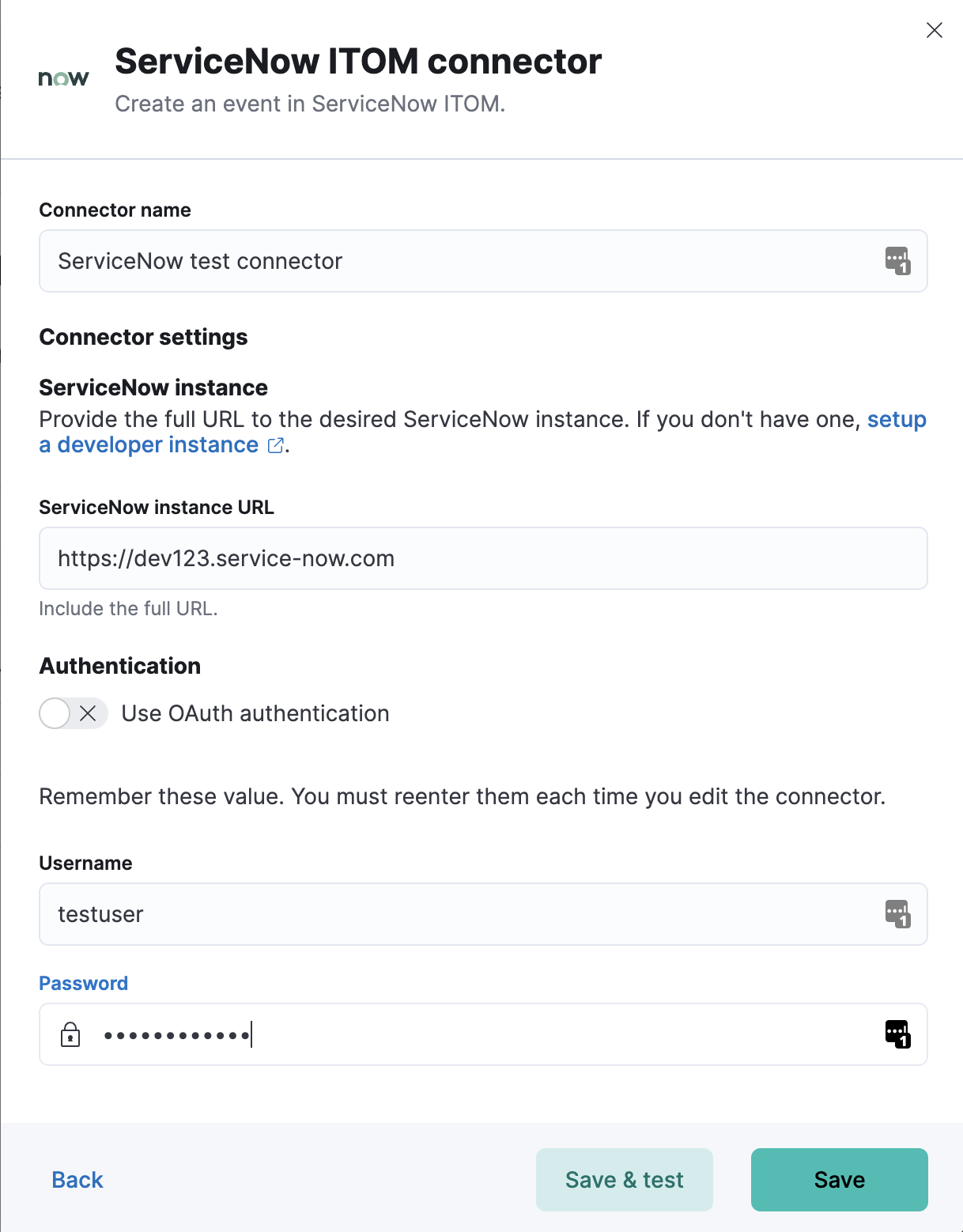Click the ServiceNow 'now' logo

point(62,77)
